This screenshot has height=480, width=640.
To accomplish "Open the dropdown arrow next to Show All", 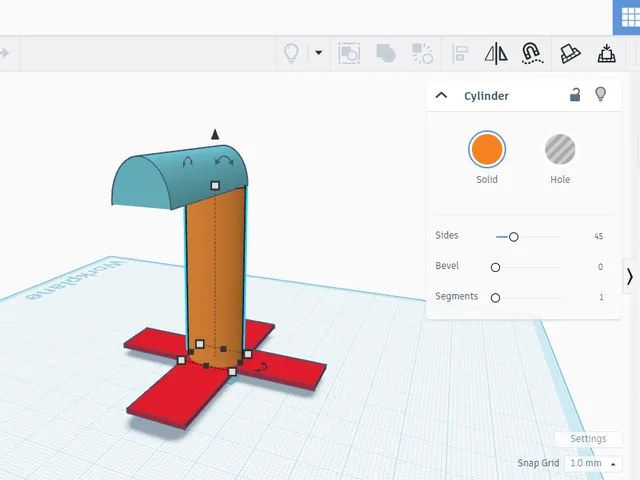I will click(318, 53).
